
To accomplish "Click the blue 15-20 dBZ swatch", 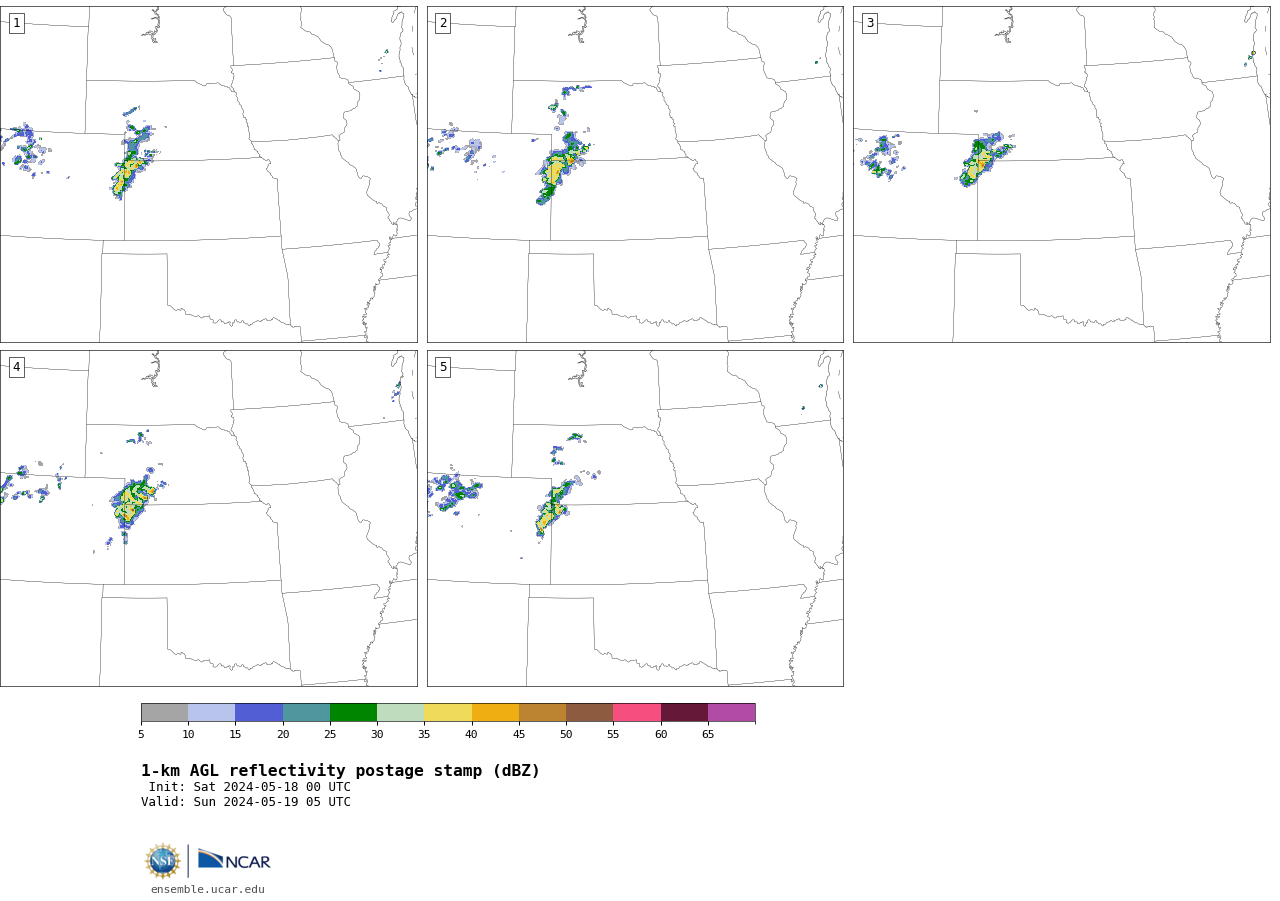I will pyautogui.click(x=259, y=712).
